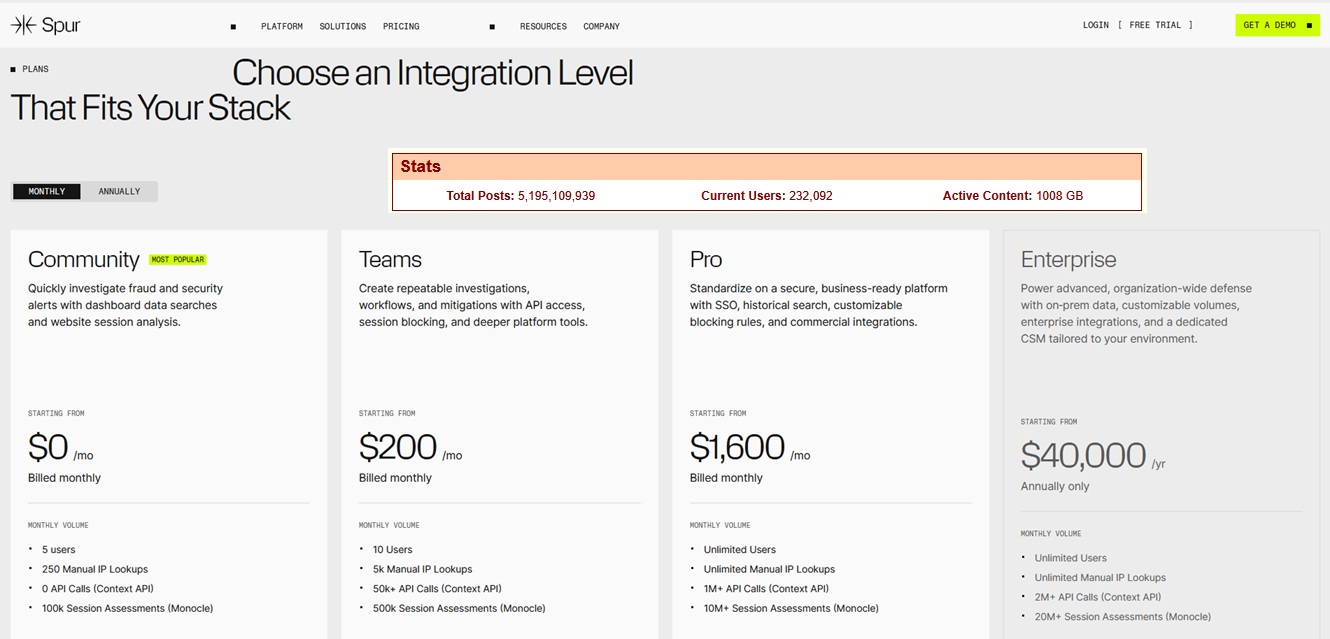Click '500k Session Assessments (Monocle)' item
Screen dimensions: 1330x639
(x=459, y=608)
